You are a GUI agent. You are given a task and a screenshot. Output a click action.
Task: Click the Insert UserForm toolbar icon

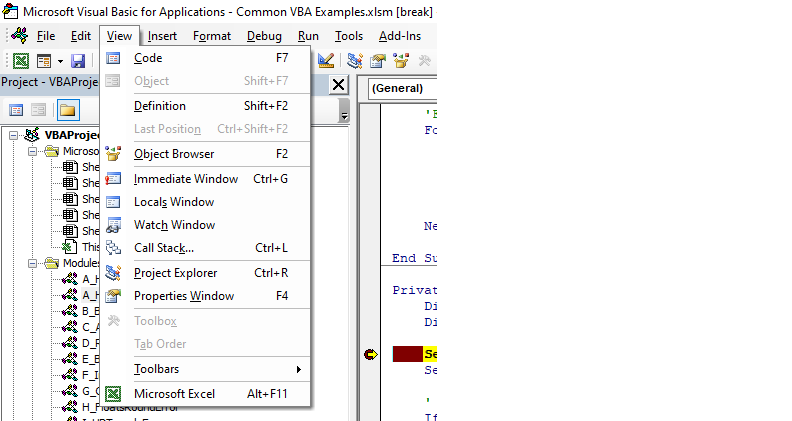[x=44, y=61]
